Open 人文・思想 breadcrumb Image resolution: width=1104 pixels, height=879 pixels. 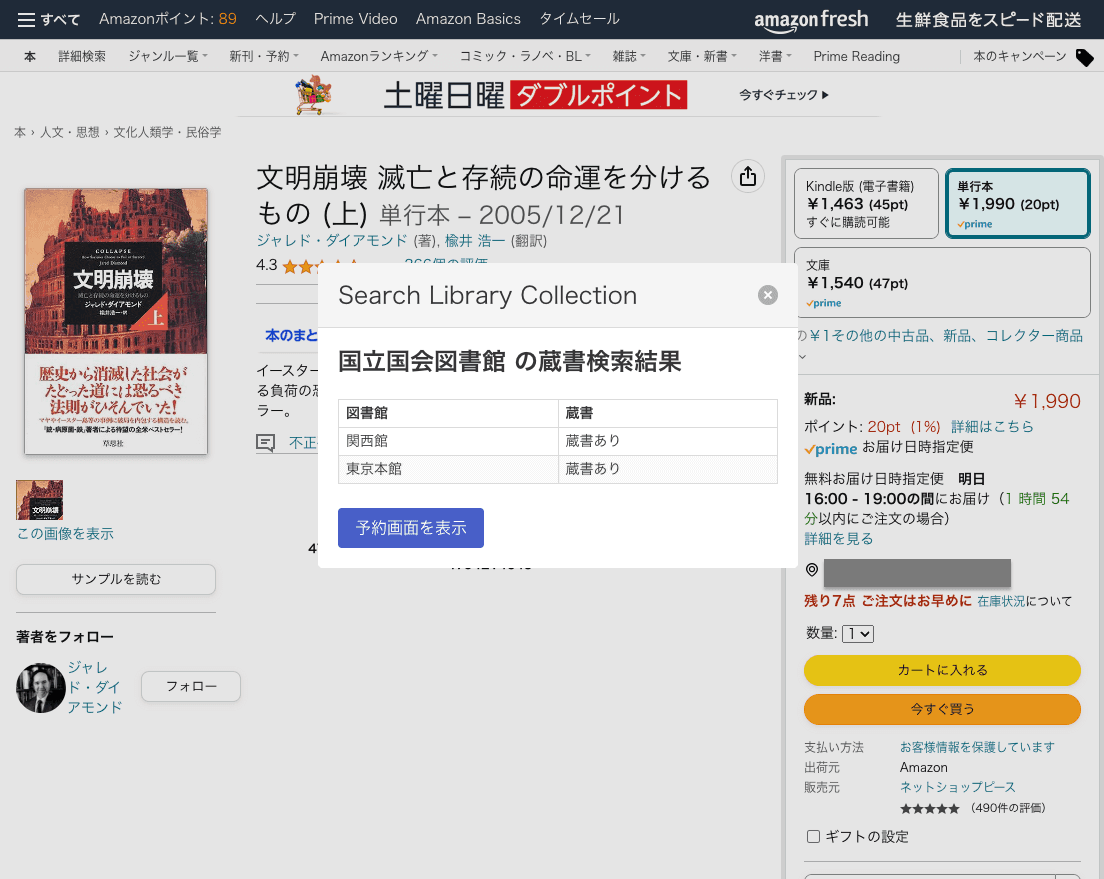(70, 132)
